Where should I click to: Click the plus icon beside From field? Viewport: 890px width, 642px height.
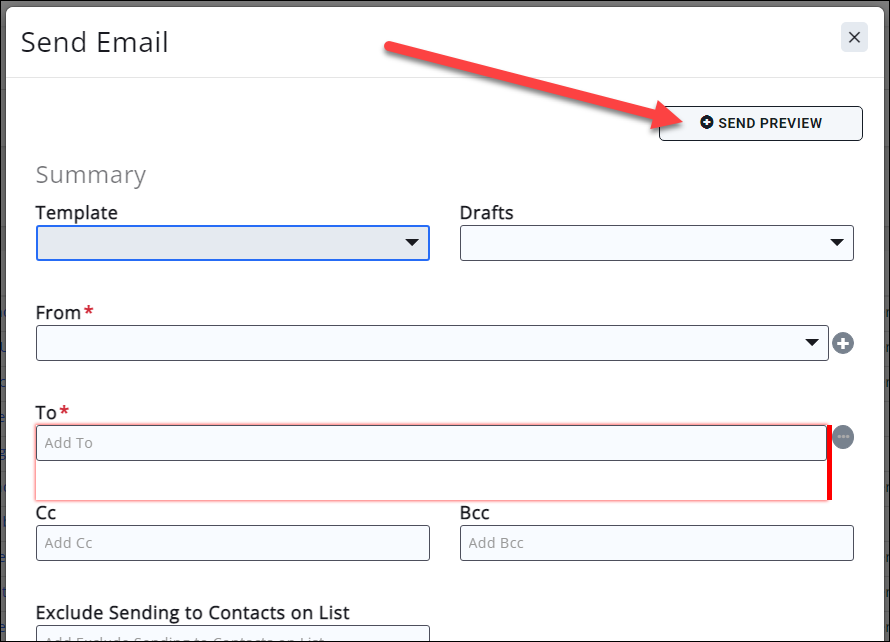(x=843, y=344)
